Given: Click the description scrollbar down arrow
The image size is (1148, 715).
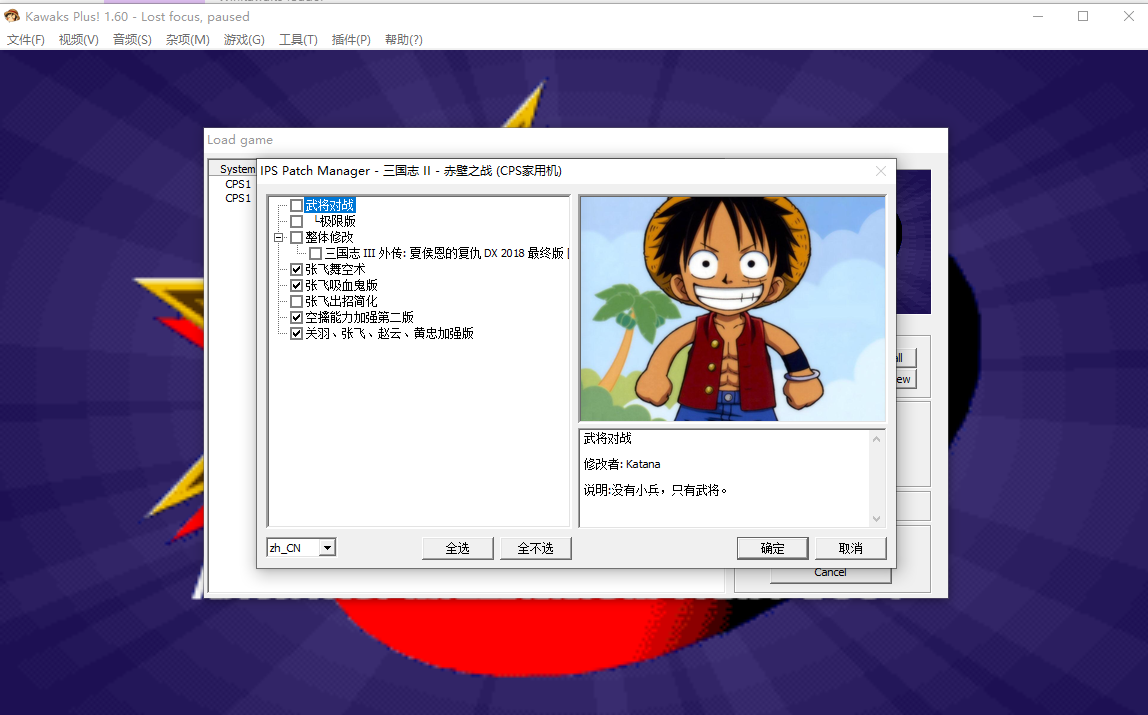Looking at the screenshot, I should [876, 519].
